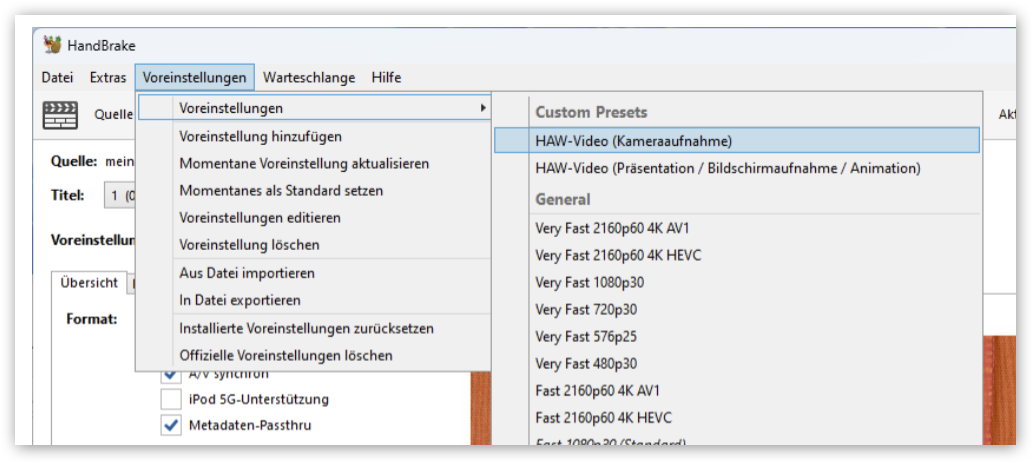Open the Titel dropdown
The height and width of the screenshot is (464, 1035).
[x=119, y=196]
